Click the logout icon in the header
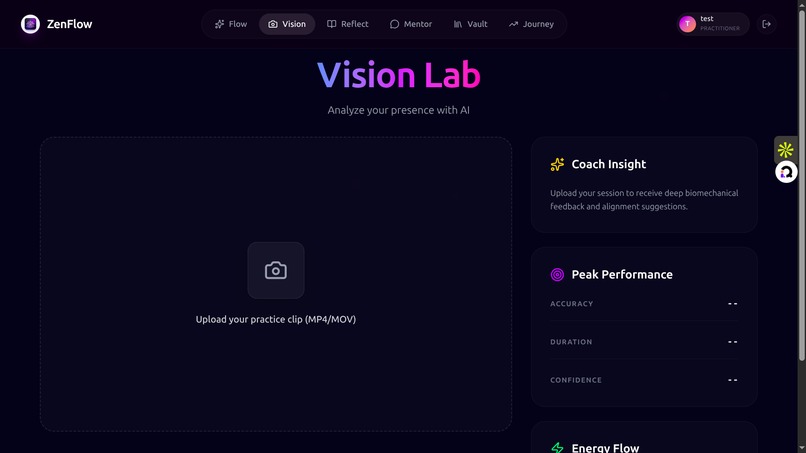The height and width of the screenshot is (453, 806). tap(766, 24)
